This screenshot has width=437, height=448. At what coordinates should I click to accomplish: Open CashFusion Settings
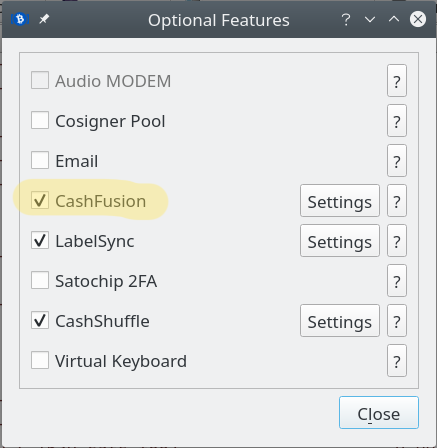(340, 201)
